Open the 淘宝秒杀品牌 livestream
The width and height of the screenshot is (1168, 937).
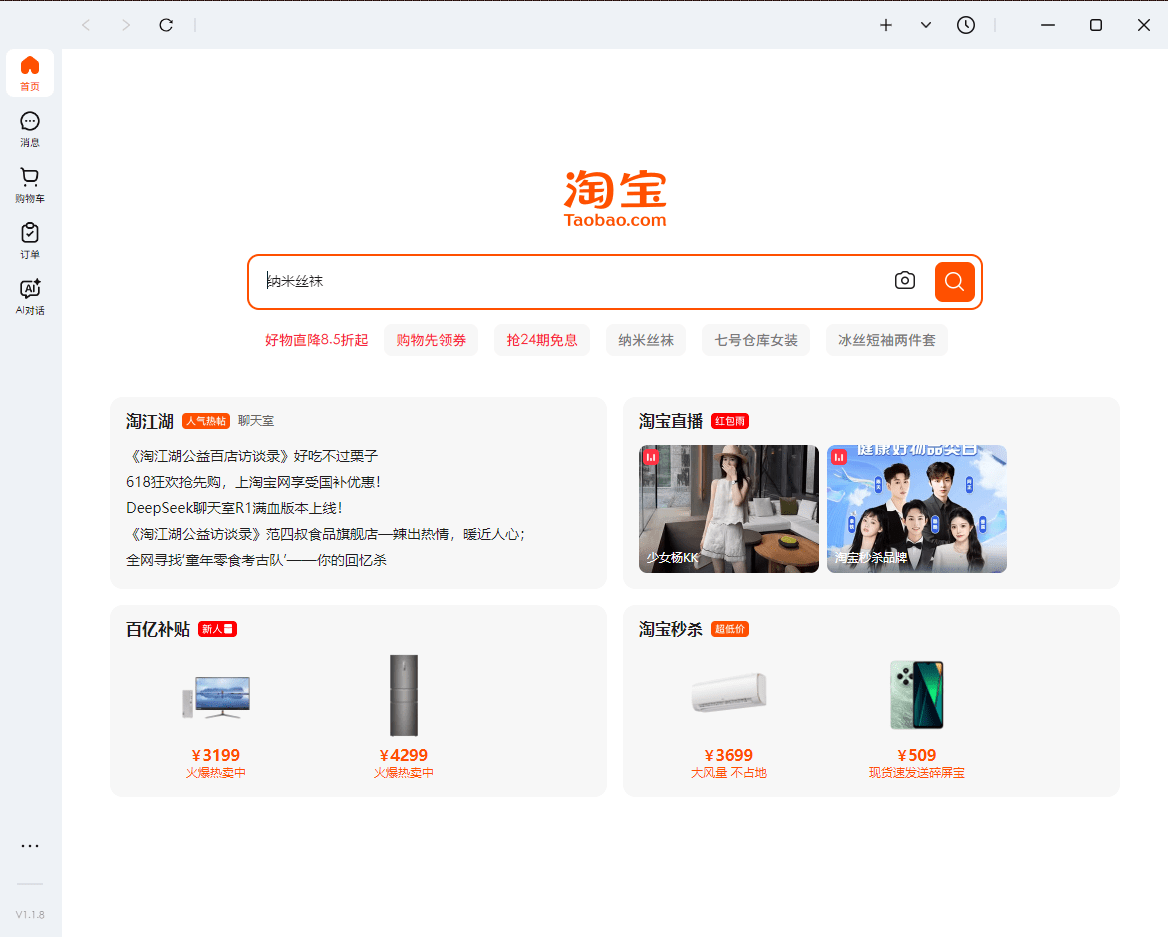916,508
